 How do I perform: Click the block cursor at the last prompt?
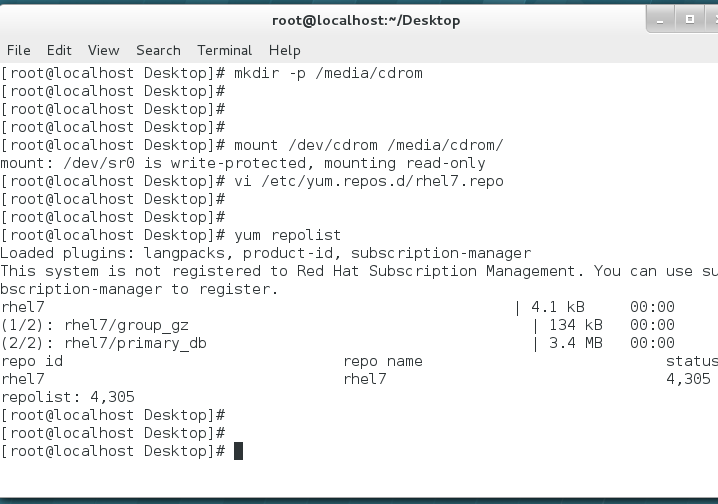point(238,451)
